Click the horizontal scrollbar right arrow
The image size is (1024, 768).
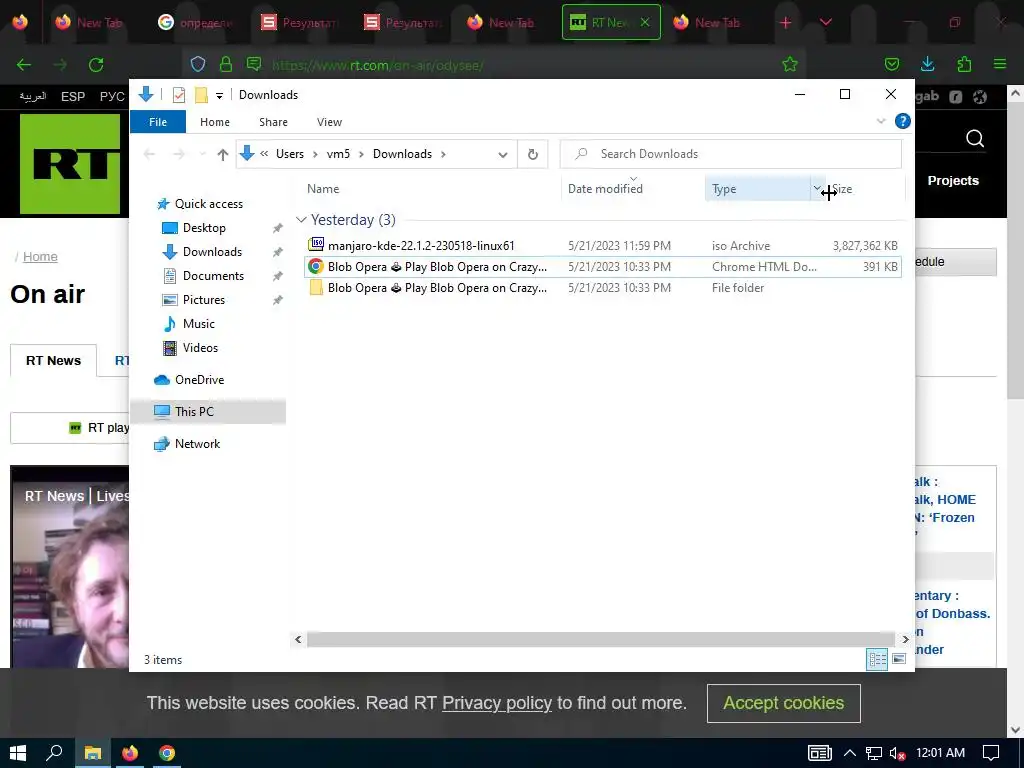[x=904, y=639]
